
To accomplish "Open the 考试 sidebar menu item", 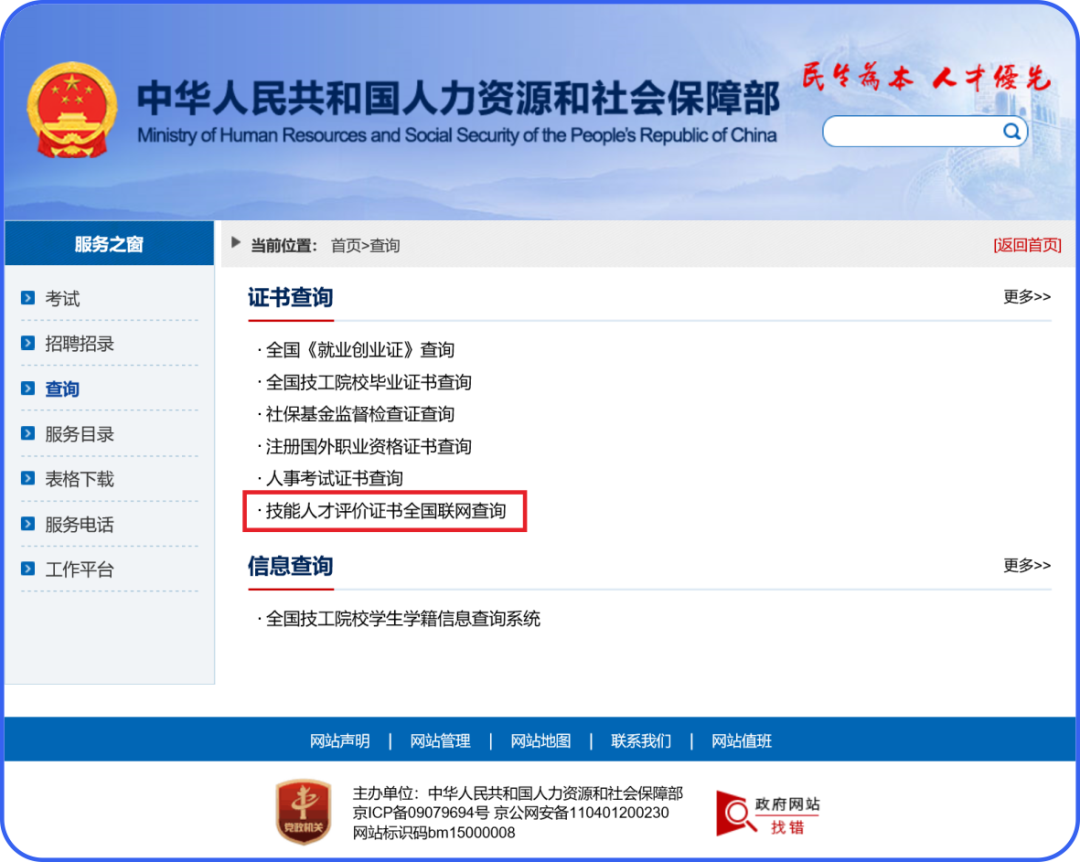I will 63,298.
